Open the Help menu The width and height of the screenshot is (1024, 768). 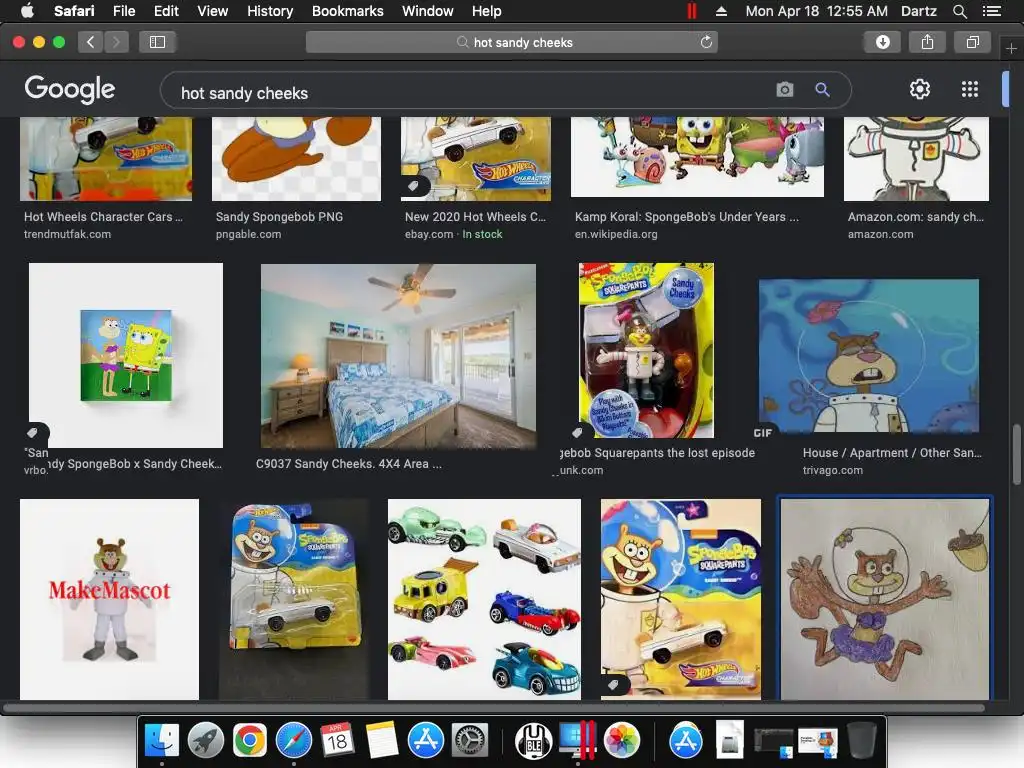[x=487, y=11]
